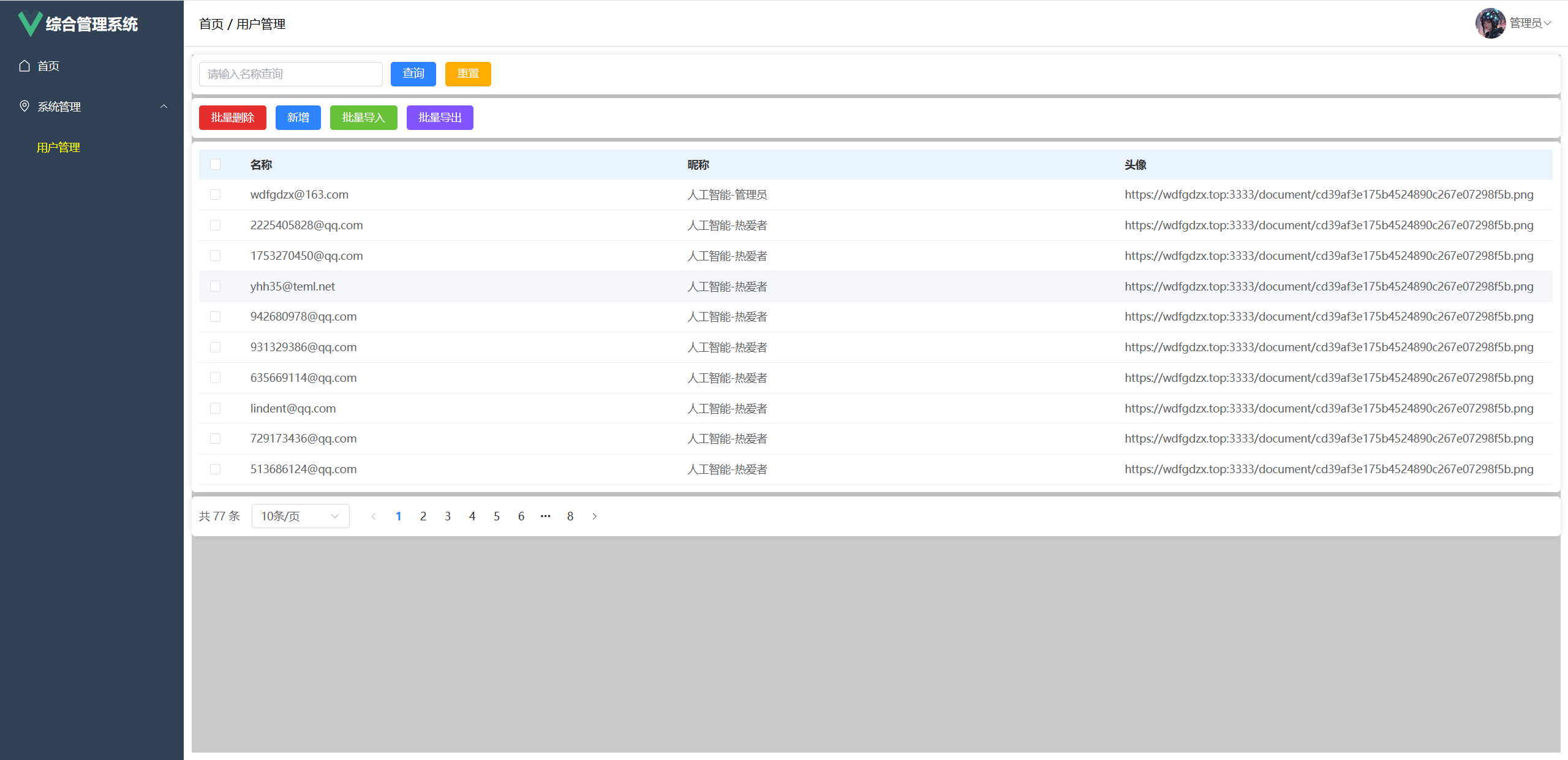Click the previous page left arrow
1568x760 pixels.
pos(374,516)
